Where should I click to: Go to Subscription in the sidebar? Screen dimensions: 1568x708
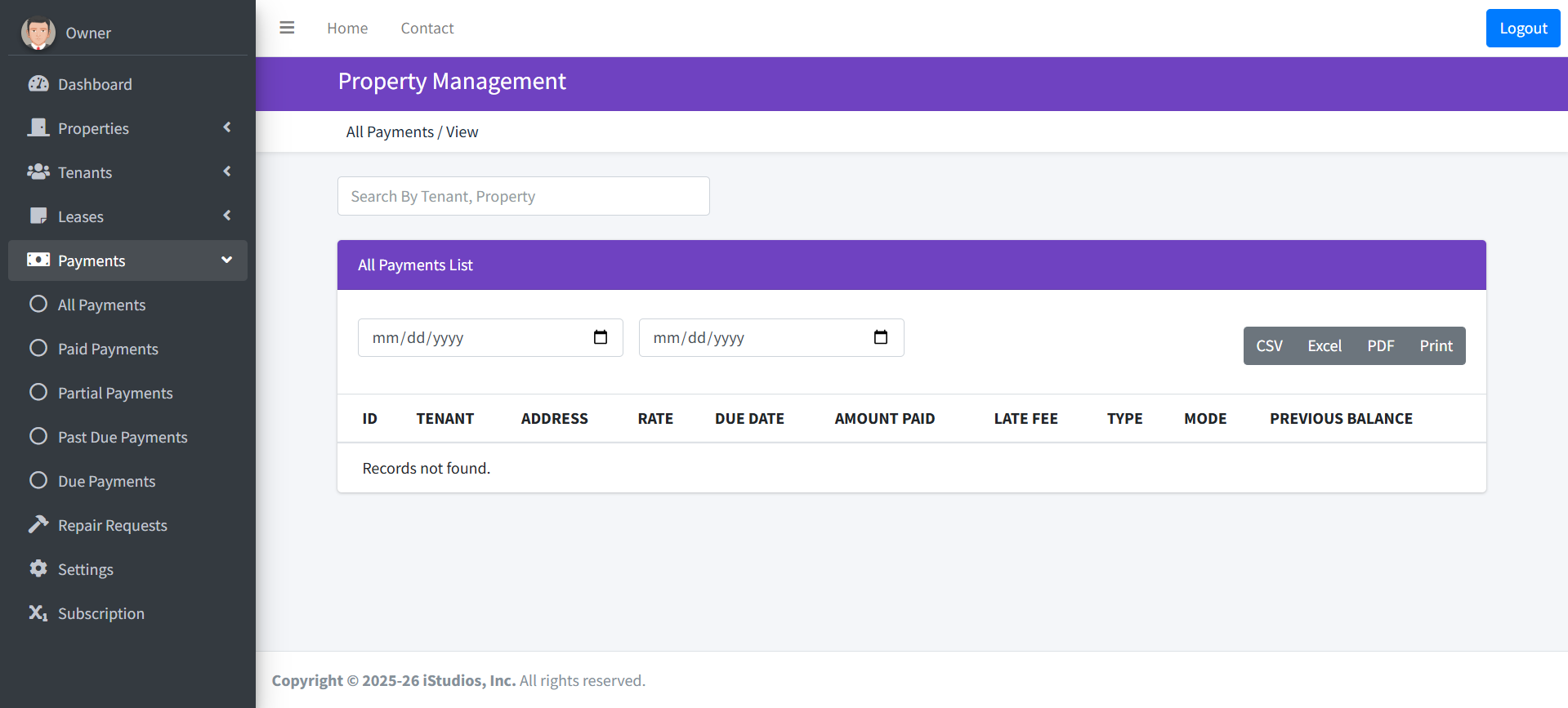(101, 613)
